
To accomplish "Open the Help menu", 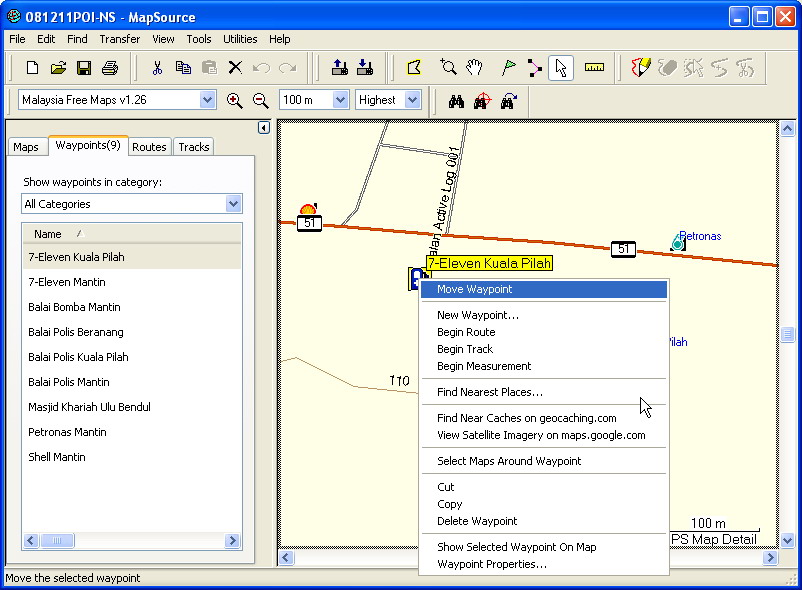I will tap(279, 39).
